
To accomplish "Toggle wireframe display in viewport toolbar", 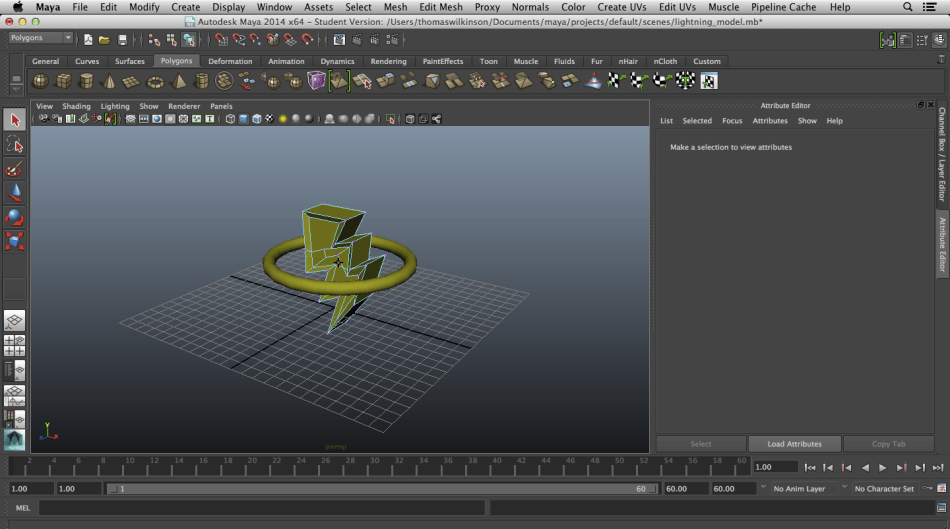I will (x=230, y=119).
